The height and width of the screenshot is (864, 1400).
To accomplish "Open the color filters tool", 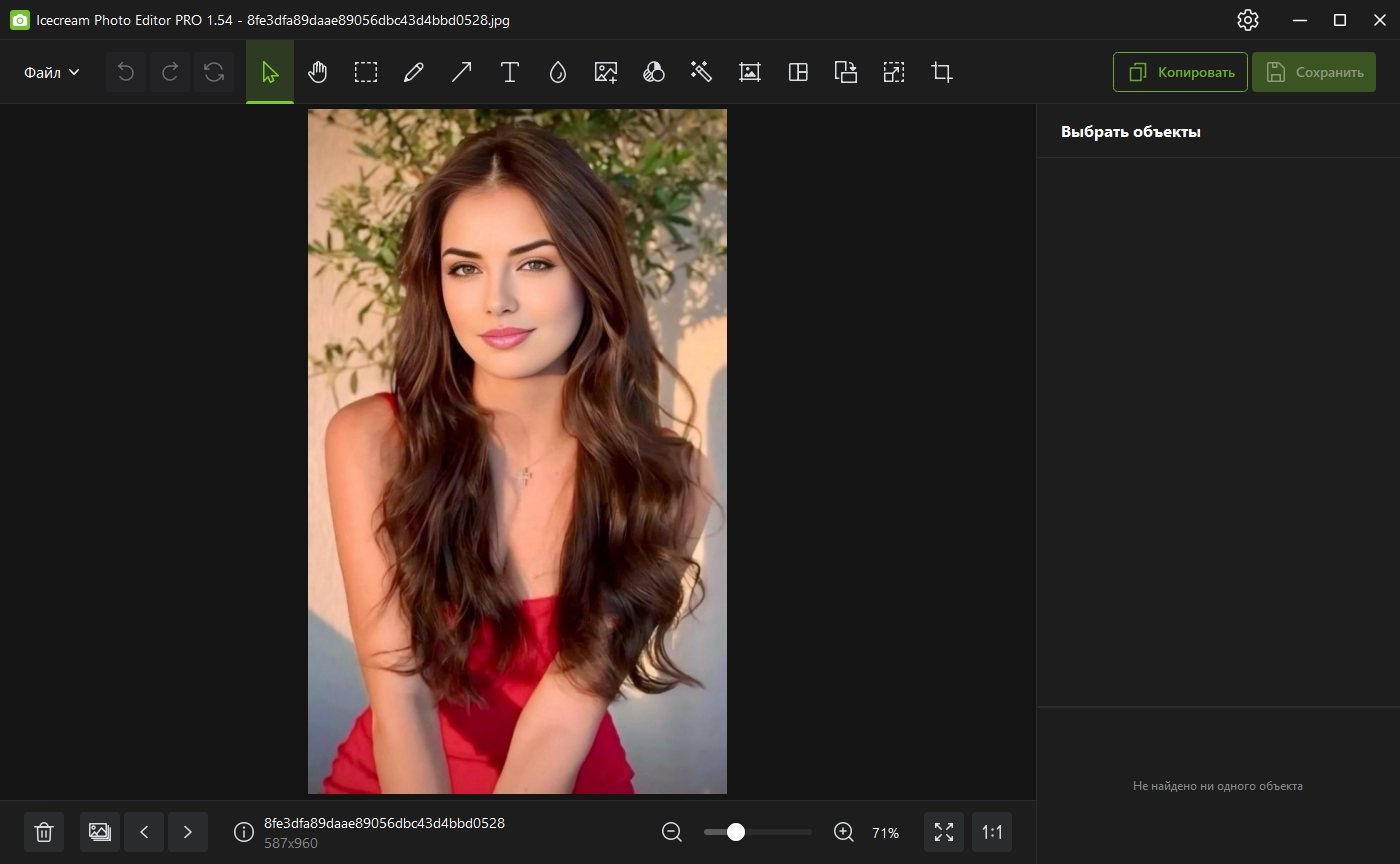I will point(653,72).
